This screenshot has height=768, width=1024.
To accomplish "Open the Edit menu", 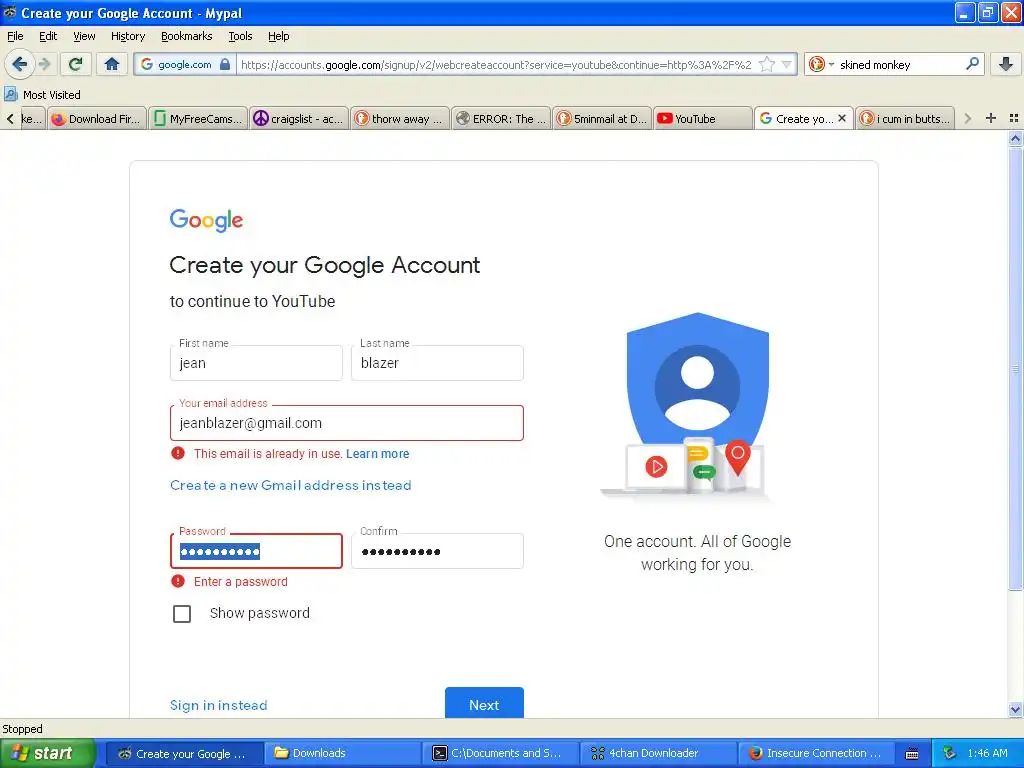I will pyautogui.click(x=48, y=36).
